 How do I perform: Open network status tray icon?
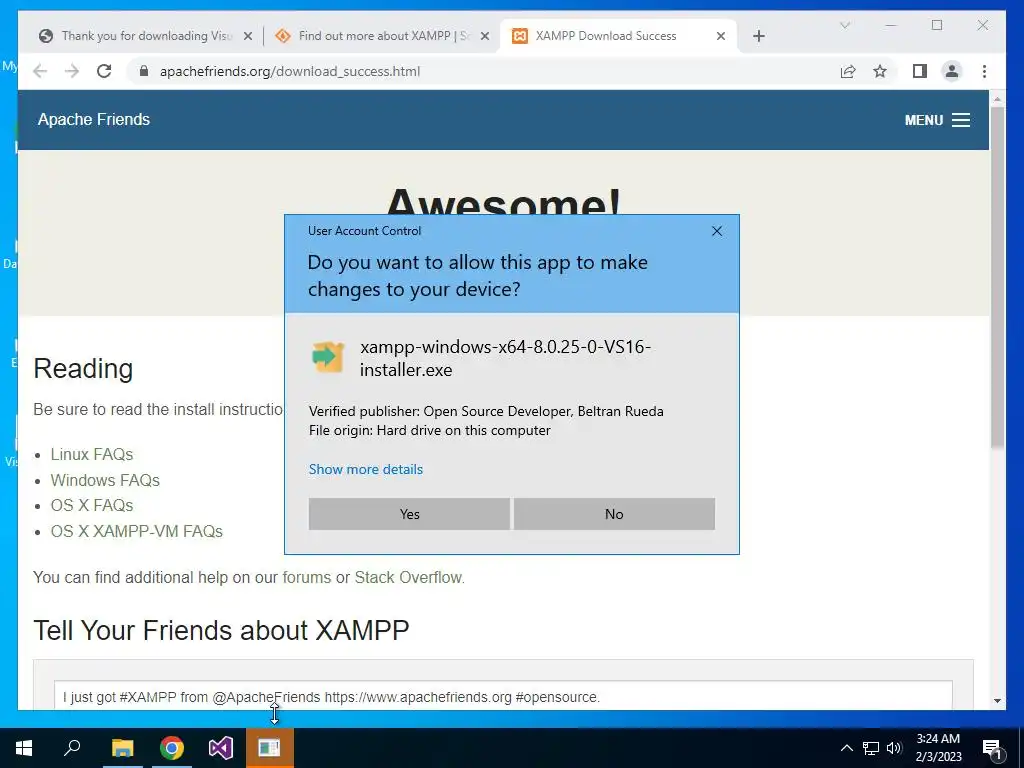pos(871,748)
